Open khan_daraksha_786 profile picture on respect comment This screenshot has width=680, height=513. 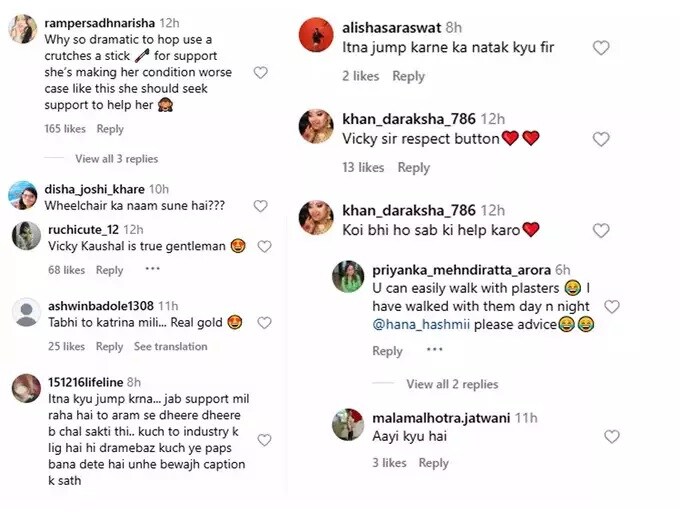coord(317,127)
